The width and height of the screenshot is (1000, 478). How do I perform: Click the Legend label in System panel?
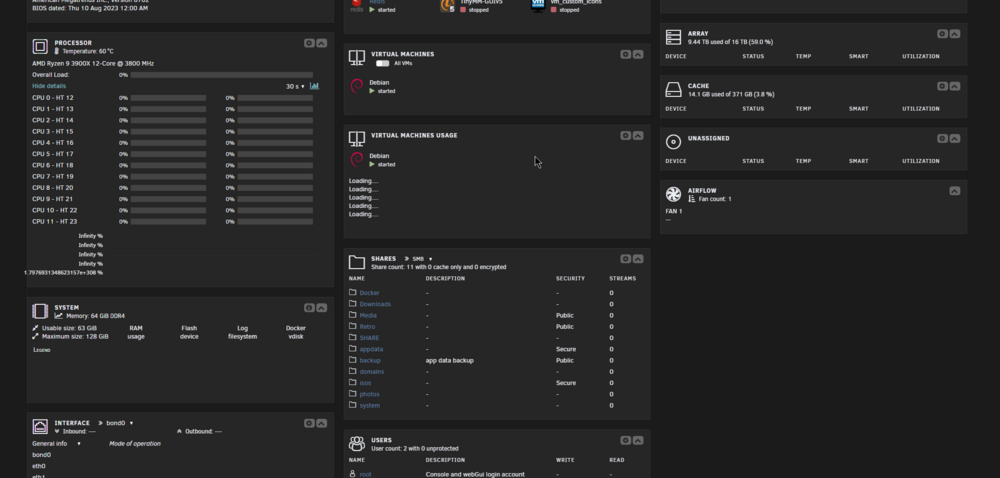[x=41, y=350]
